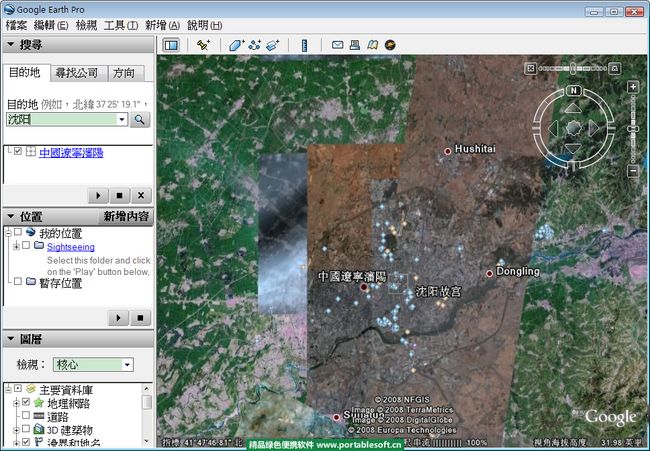Toggle 暫存位置 checkbox
This screenshot has width=650, height=451.
[18, 281]
